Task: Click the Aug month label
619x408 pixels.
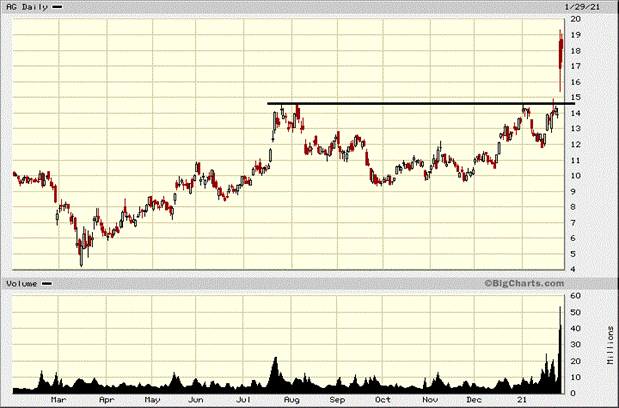Action: 292,400
